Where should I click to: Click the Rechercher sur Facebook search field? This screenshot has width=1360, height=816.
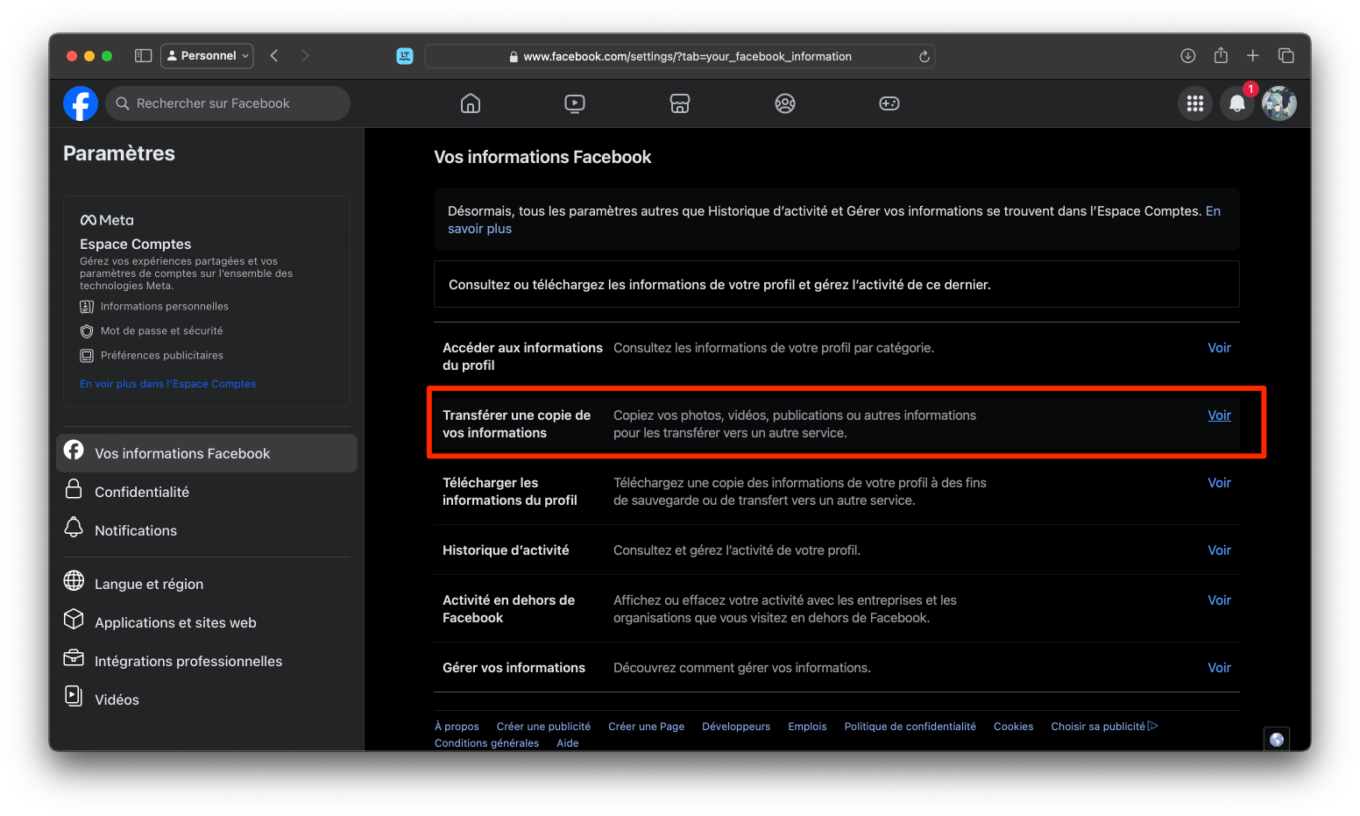click(x=228, y=103)
